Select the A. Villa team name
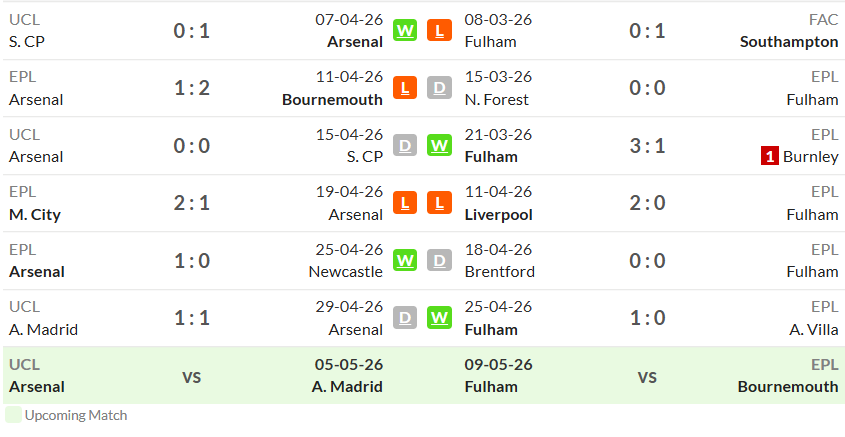845x437 pixels. pyautogui.click(x=814, y=330)
